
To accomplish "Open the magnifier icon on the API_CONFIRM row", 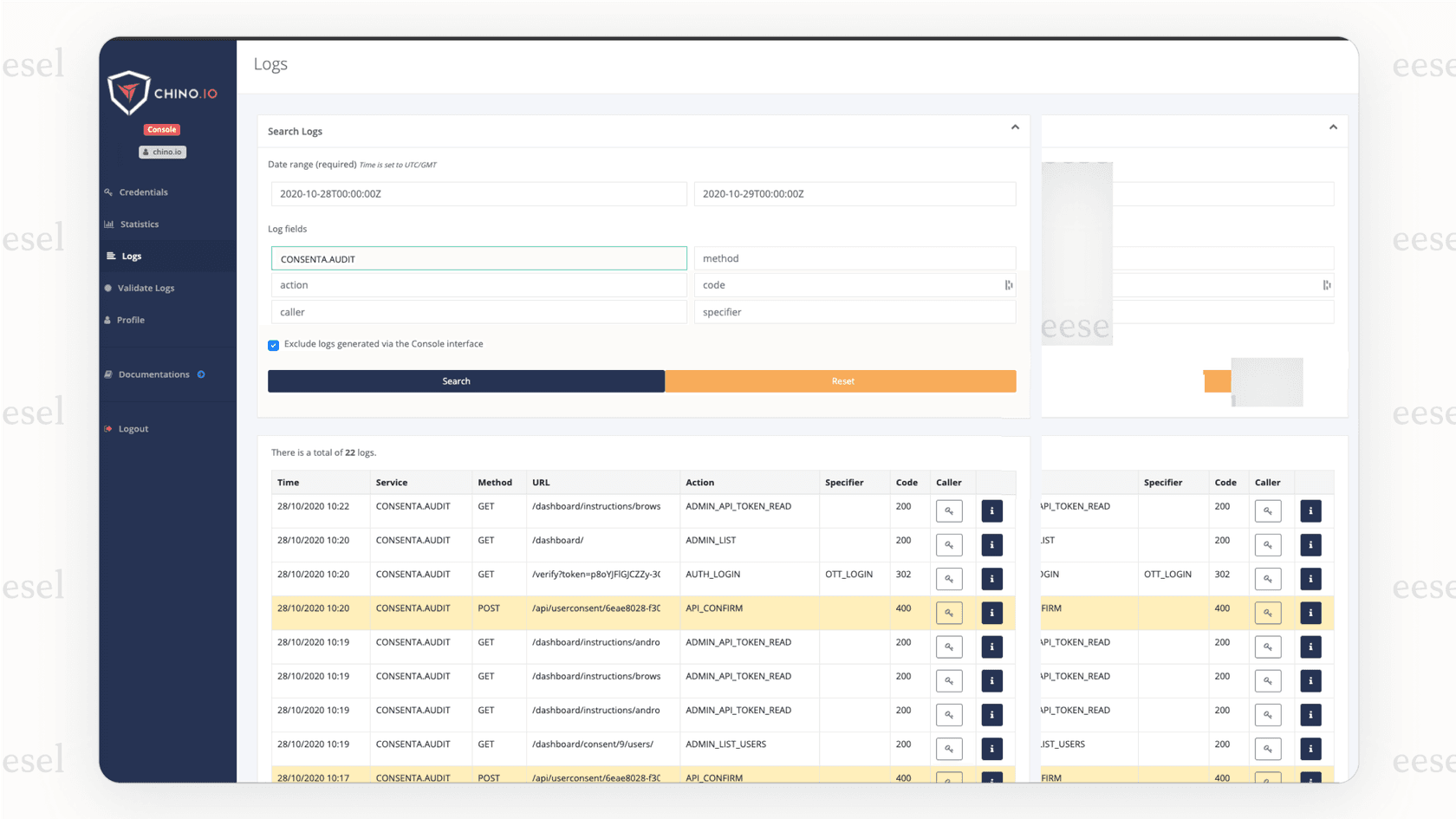I will [949, 613].
